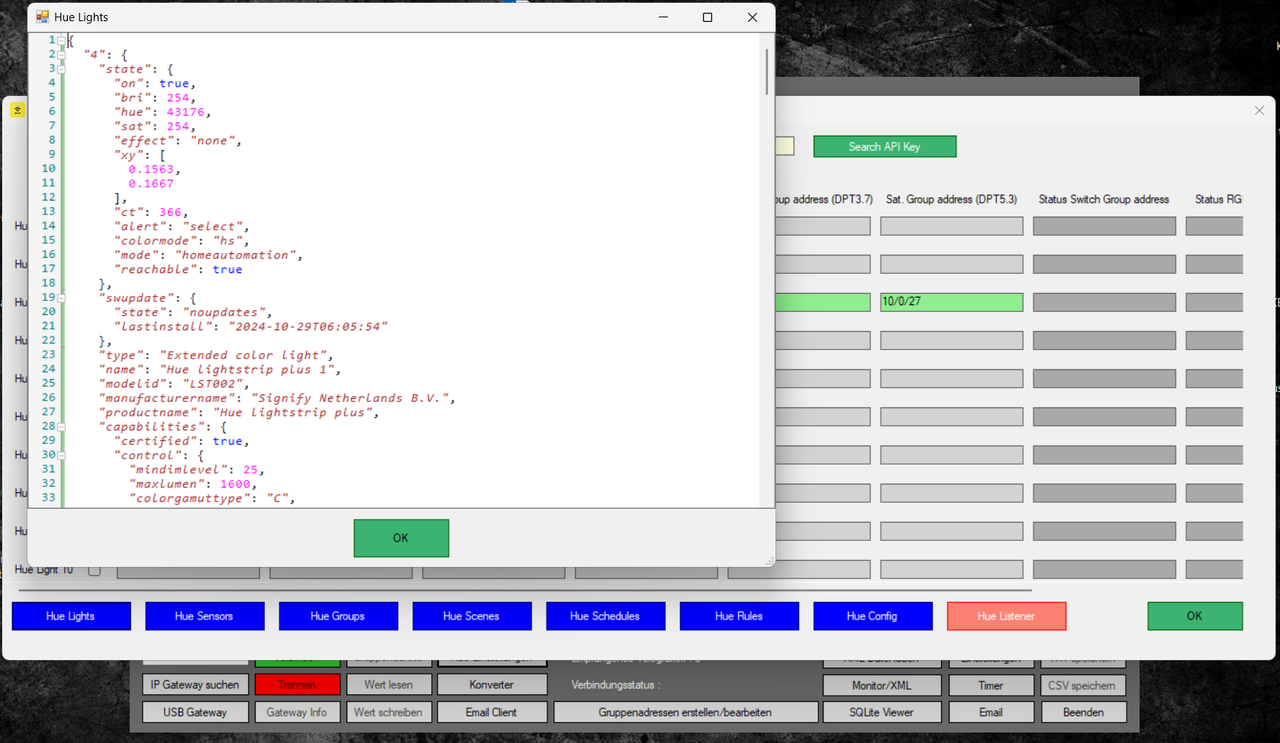Click the "modelid": "LST002" line
1280x743 pixels.
pos(173,384)
